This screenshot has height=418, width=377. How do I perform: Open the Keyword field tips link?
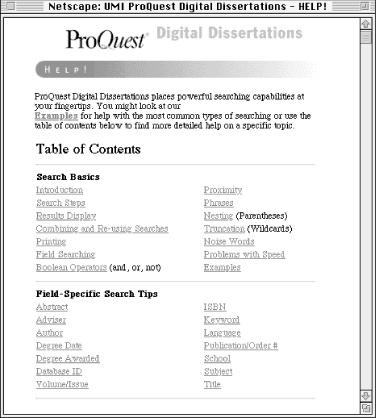point(222,320)
